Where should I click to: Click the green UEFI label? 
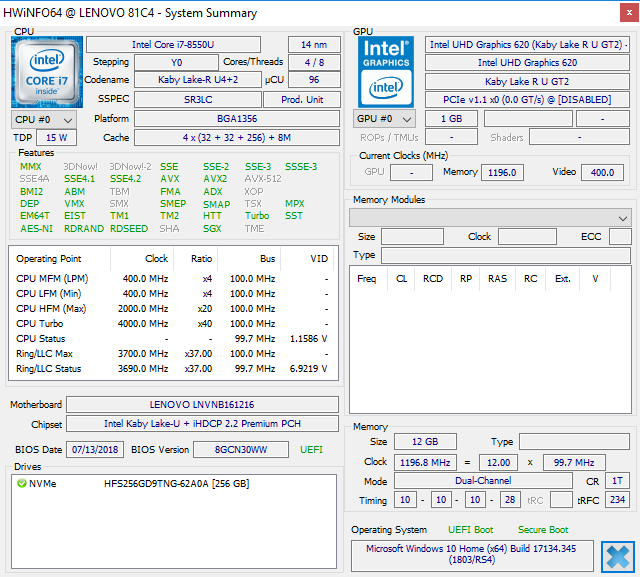coord(311,450)
